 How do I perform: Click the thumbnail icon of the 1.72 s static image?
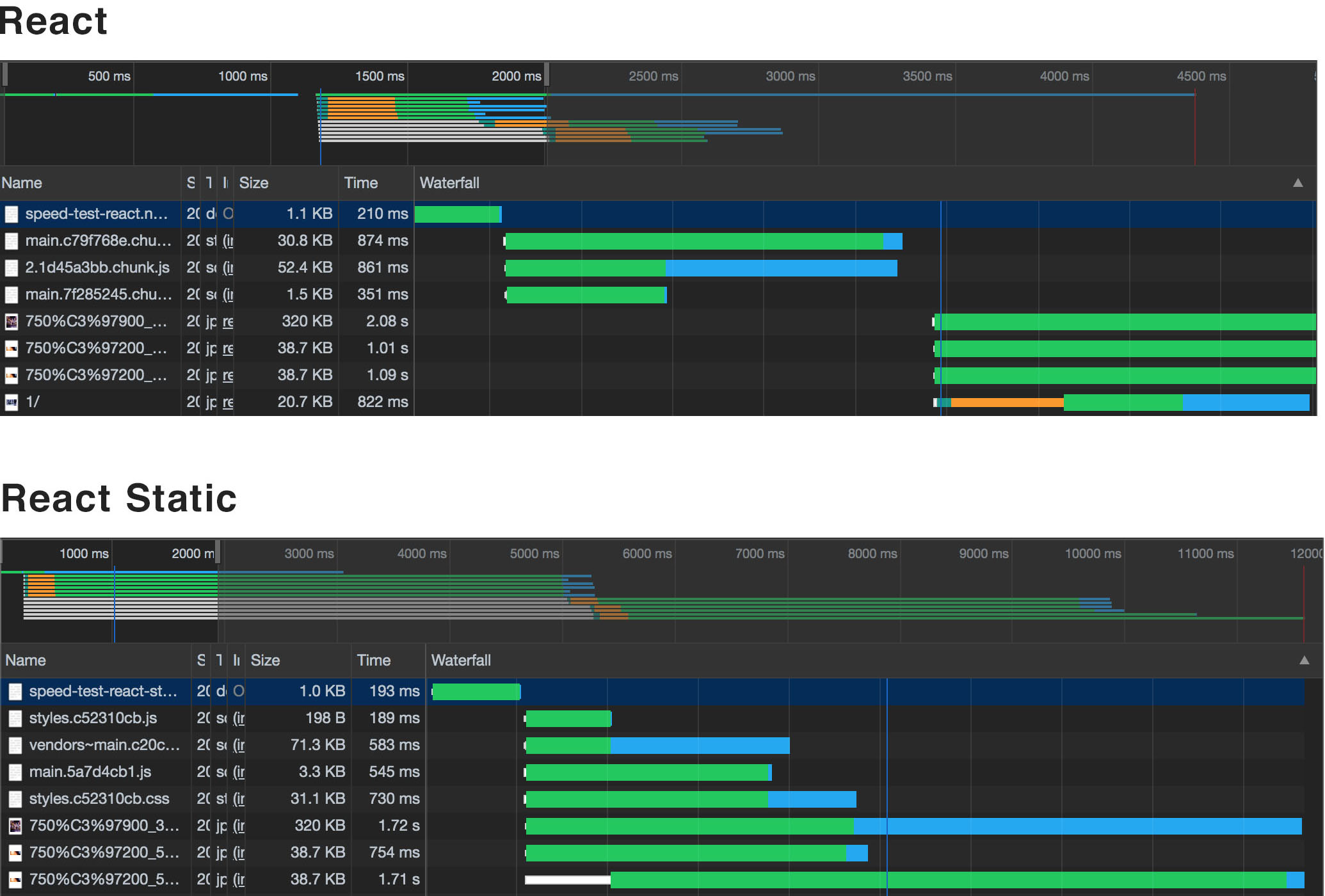(15, 826)
